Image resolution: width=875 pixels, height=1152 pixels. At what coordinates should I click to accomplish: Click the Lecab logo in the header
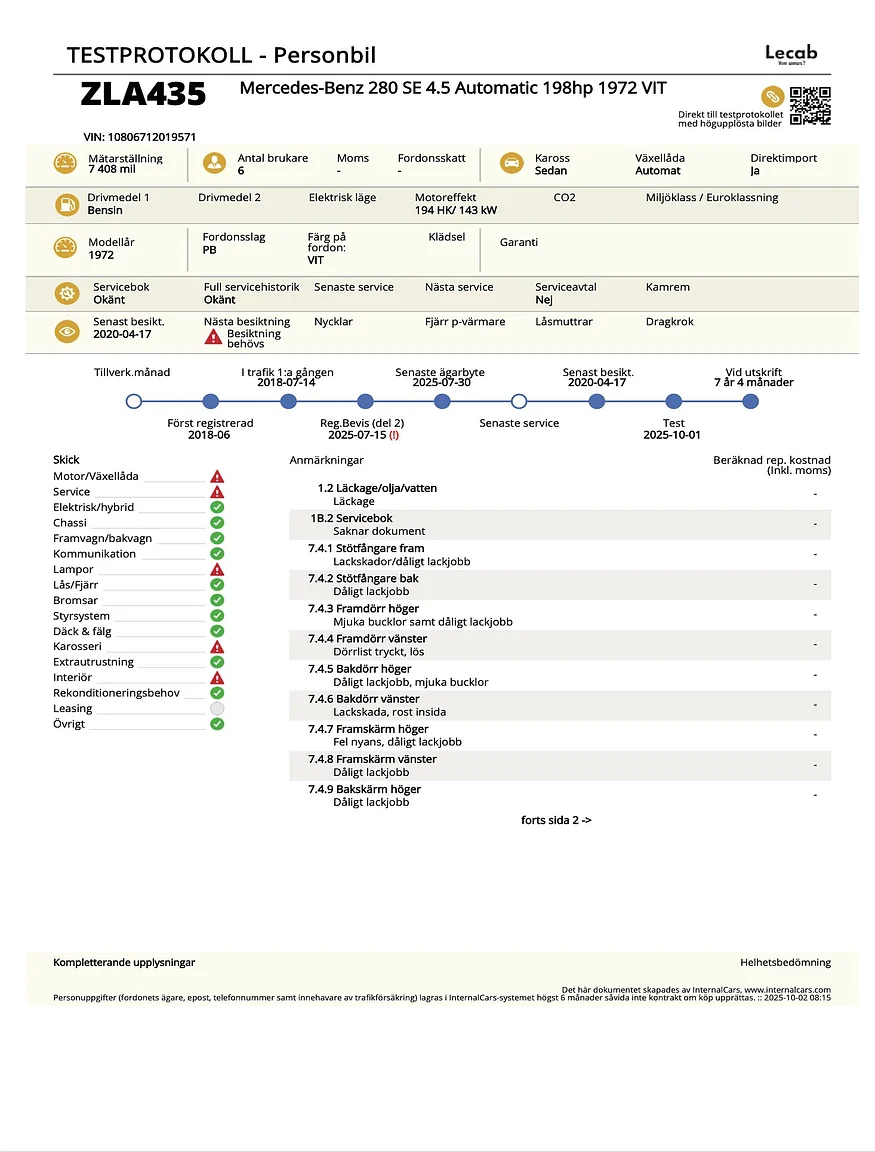(791, 54)
